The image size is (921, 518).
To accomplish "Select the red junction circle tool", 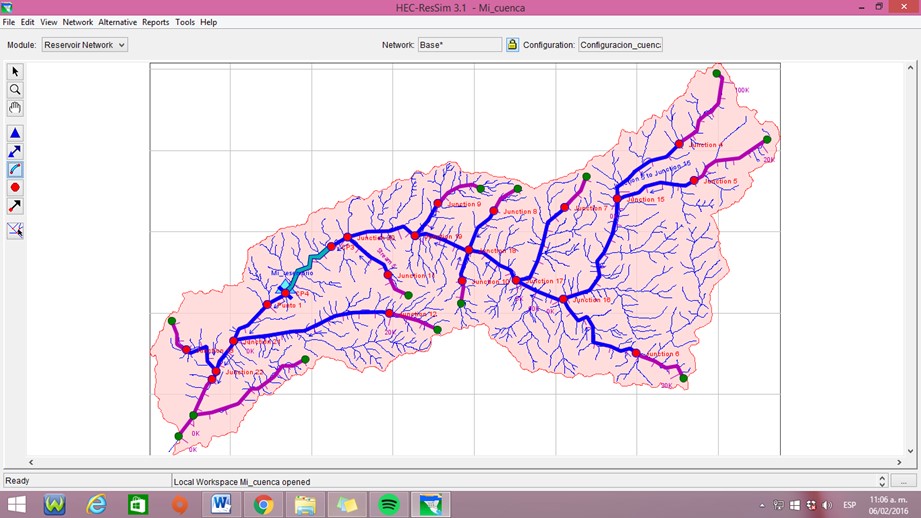I will pos(15,188).
